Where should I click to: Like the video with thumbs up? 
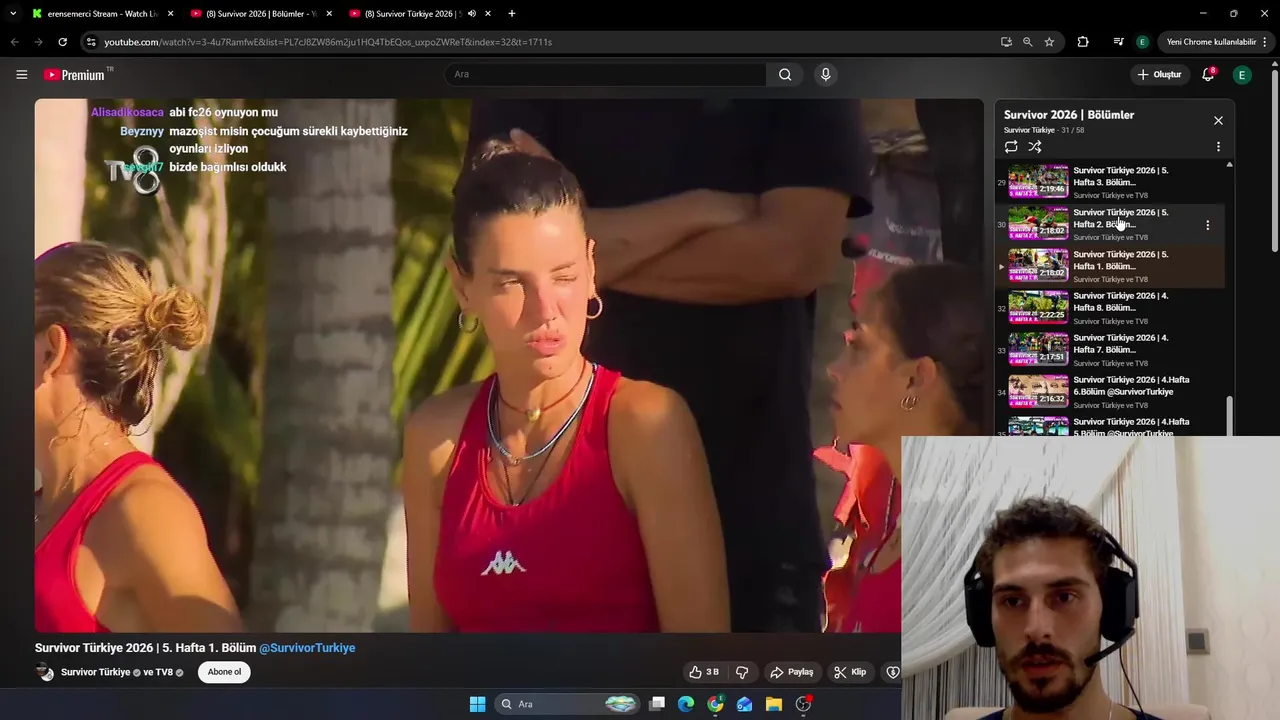pyautogui.click(x=704, y=672)
